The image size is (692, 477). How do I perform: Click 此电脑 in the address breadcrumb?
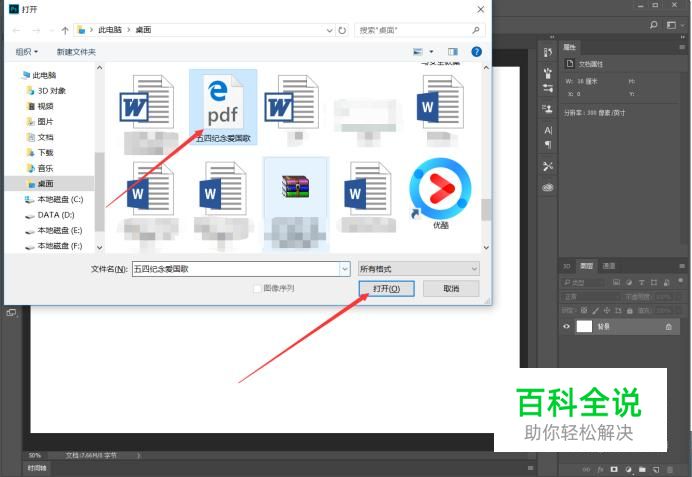click(109, 30)
